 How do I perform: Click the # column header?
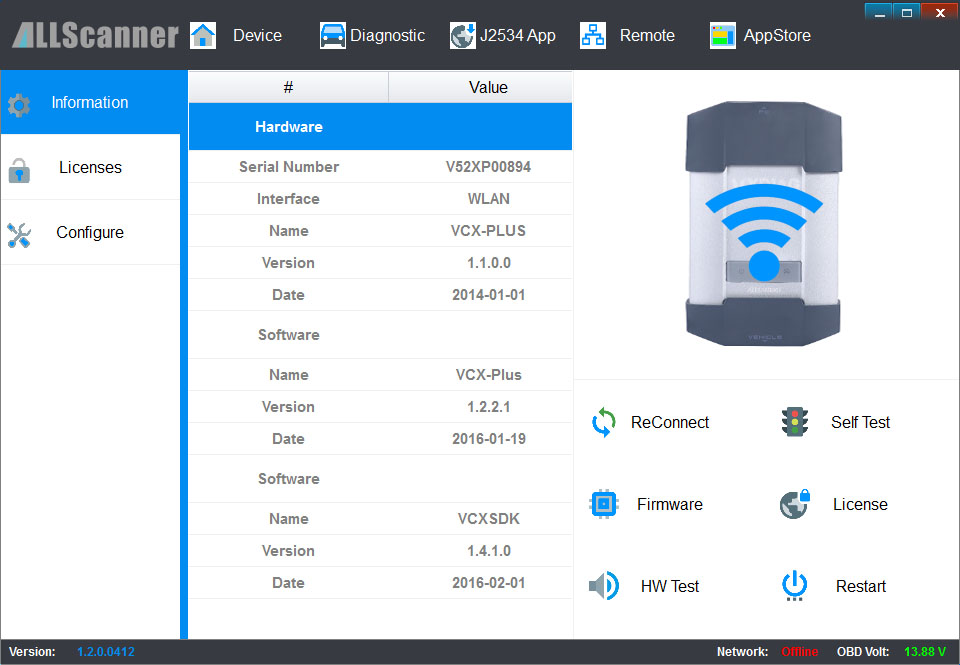[288, 87]
